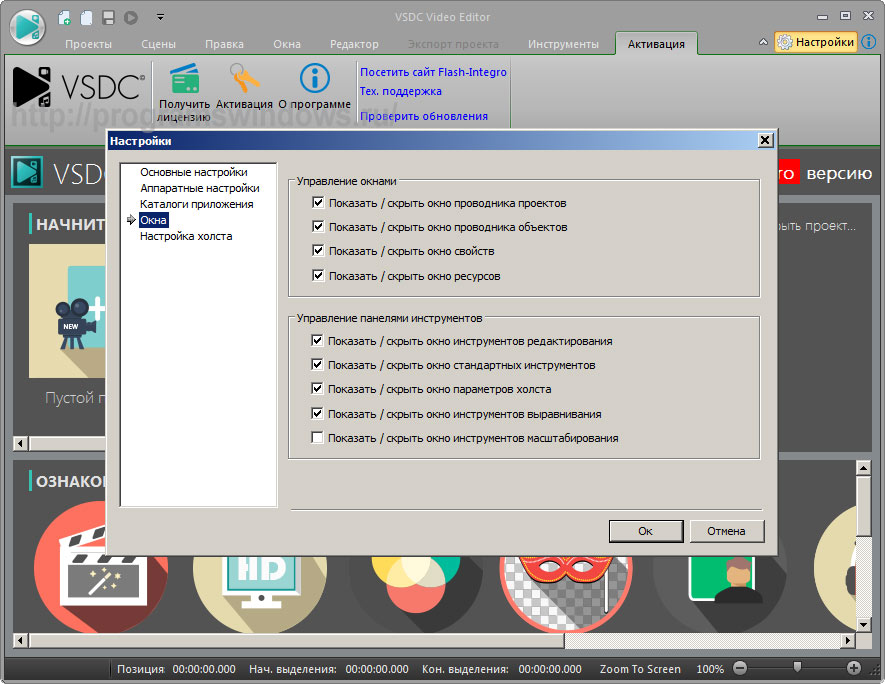Screen dimensions: 885x684
Task: Click the Отмена button
Action: [726, 531]
